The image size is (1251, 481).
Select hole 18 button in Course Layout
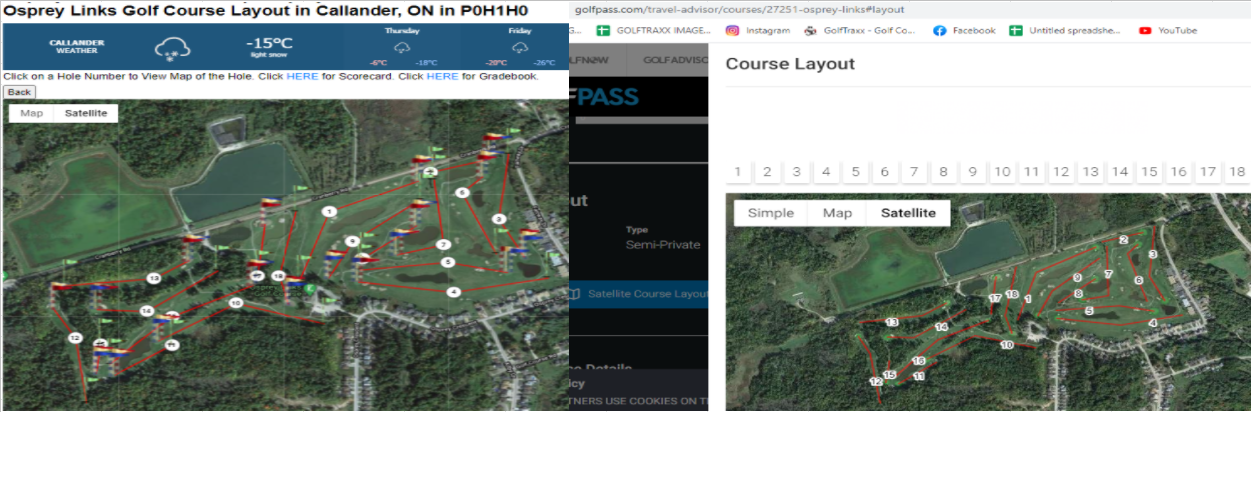[1237, 172]
